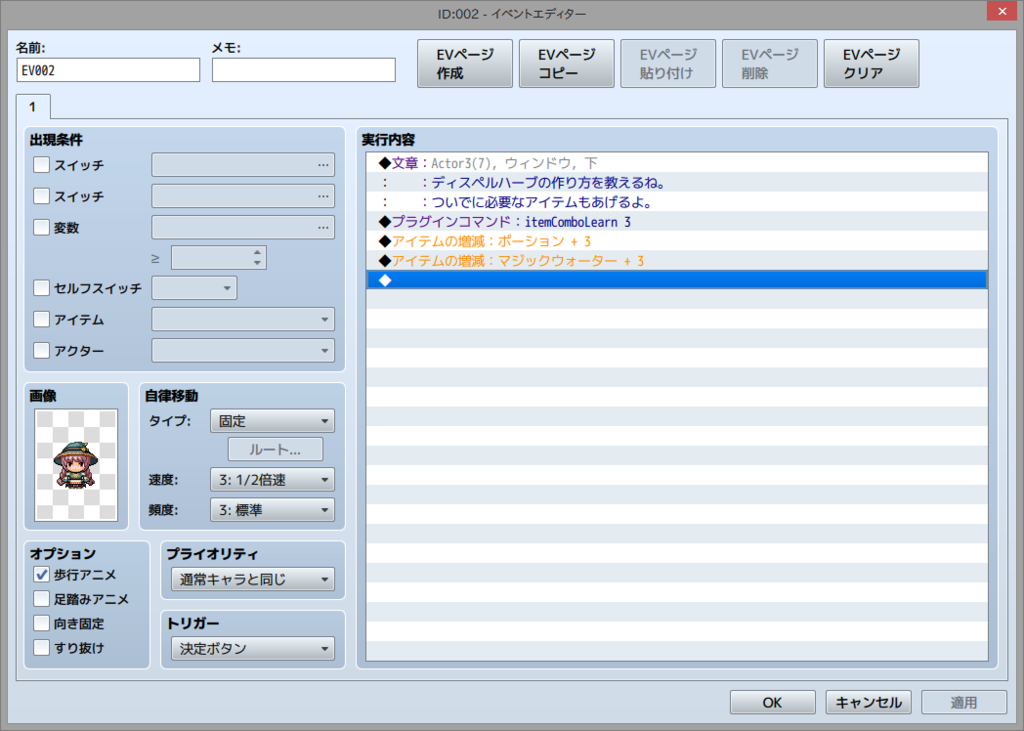This screenshot has height=731, width=1024.
Task: Open the トリガー dropdown showing 決定ボタン
Action: coord(253,649)
